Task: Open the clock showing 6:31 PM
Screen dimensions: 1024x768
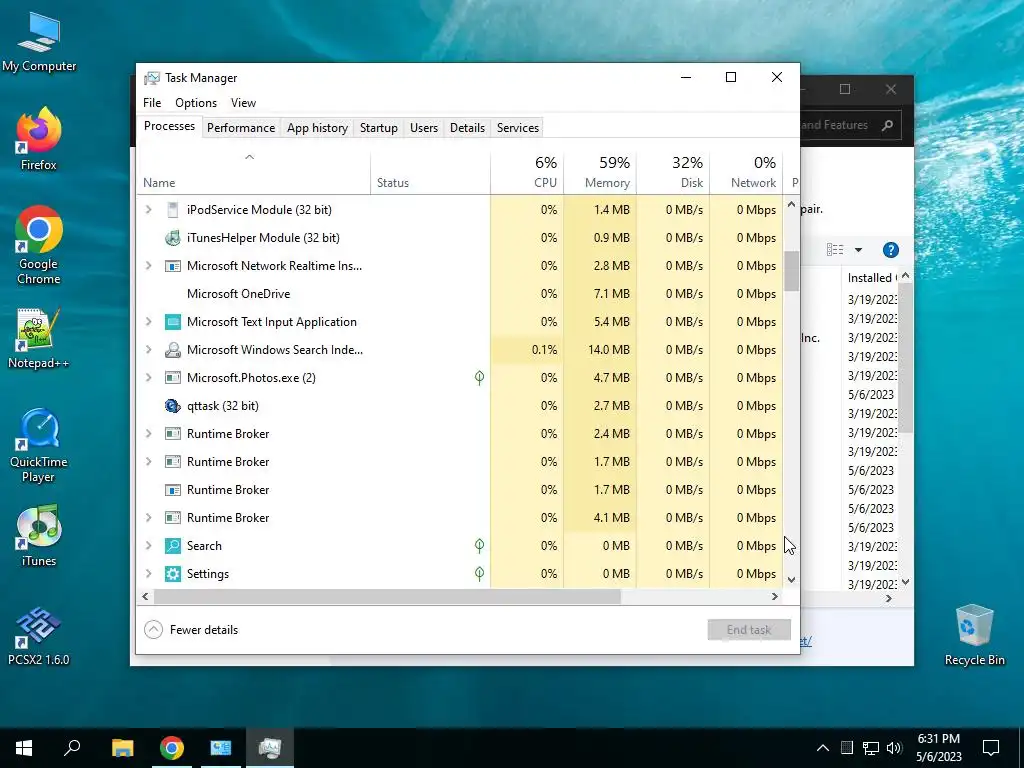Action: point(938,748)
